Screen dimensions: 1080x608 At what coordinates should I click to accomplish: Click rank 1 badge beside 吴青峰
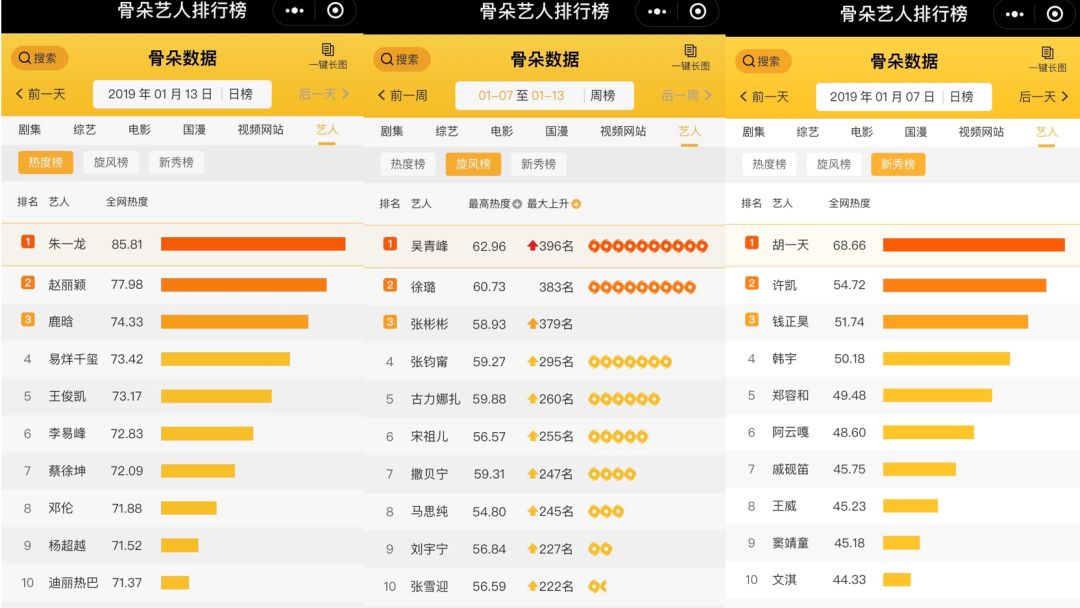(390, 244)
